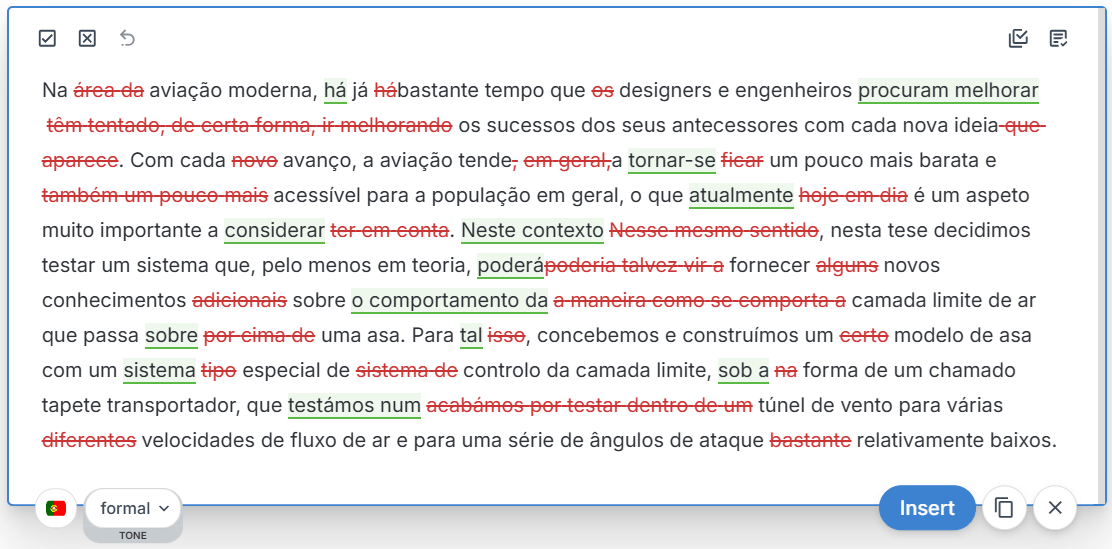This screenshot has height=549, width=1112.
Task: Click the document with checkmark icon
Action: pyautogui.click(x=1058, y=38)
